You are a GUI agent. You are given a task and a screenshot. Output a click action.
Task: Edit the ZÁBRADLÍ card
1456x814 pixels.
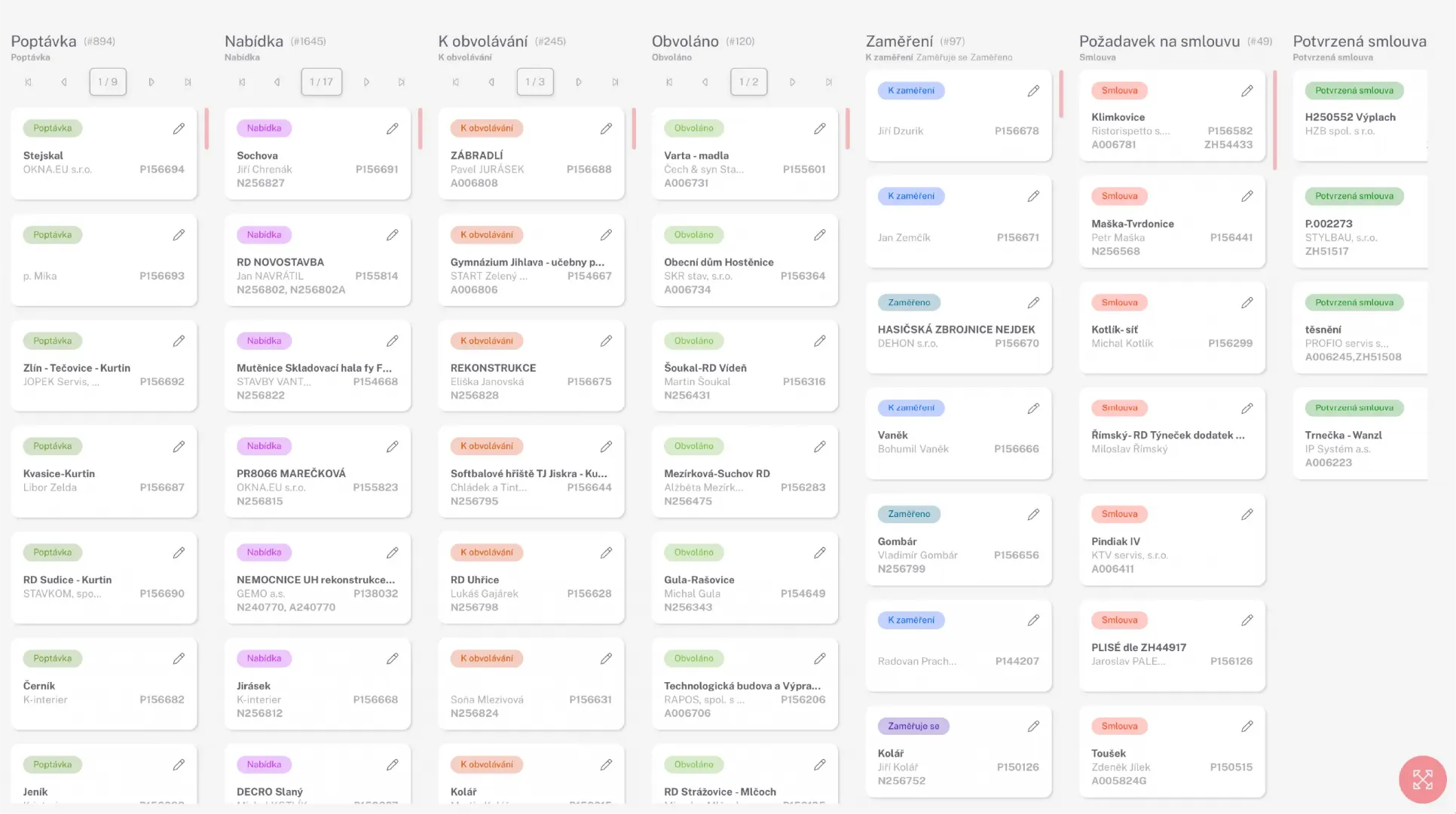[606, 129]
